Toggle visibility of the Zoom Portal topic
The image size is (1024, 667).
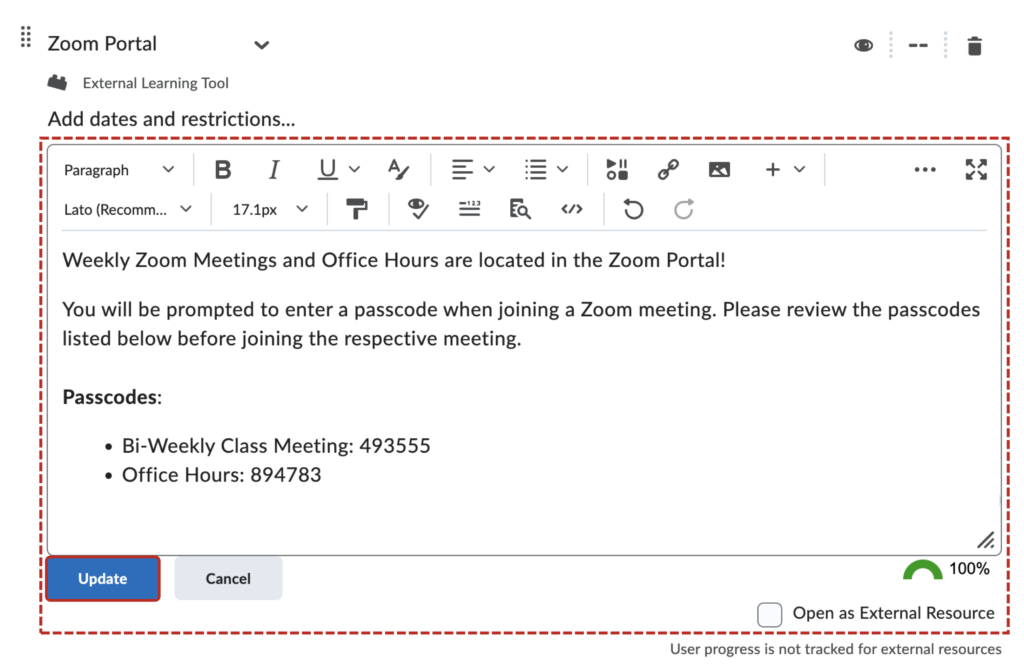(862, 45)
